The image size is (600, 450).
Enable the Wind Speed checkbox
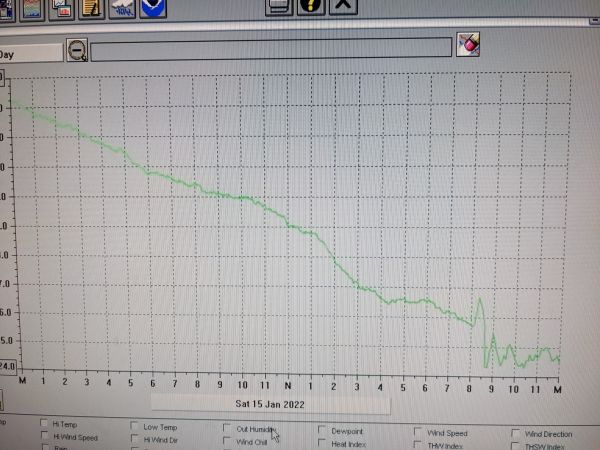click(417, 433)
